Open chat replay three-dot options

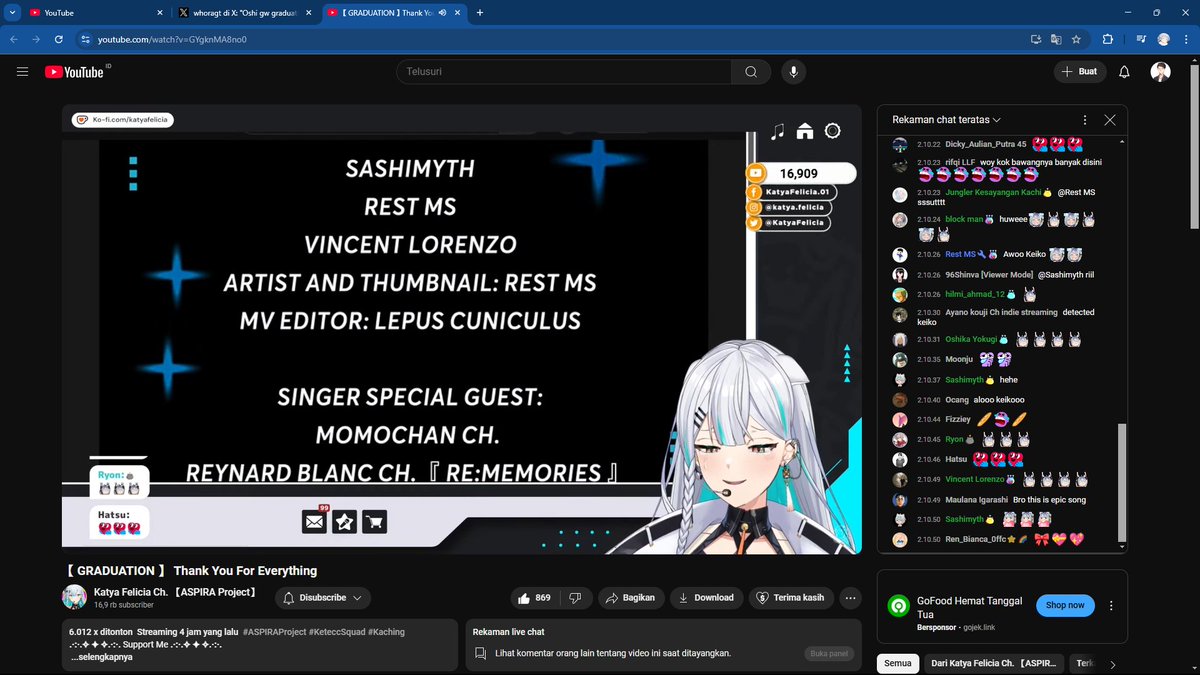[x=1083, y=119]
